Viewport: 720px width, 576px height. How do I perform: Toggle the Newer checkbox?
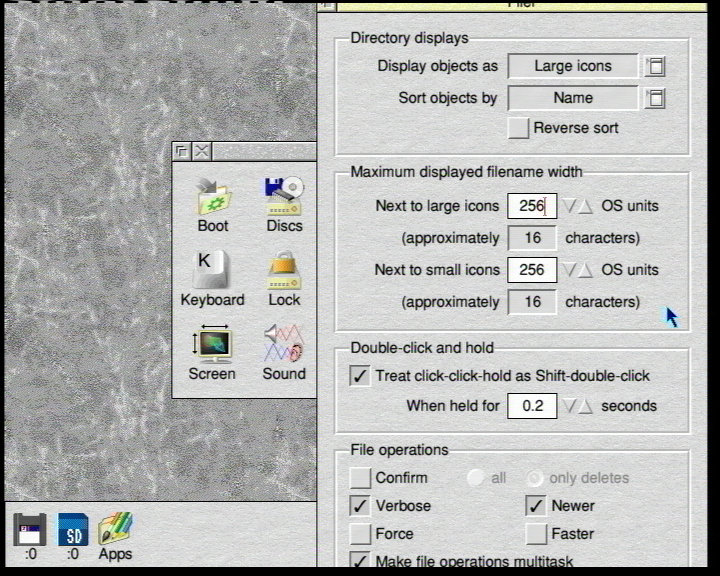click(x=536, y=506)
